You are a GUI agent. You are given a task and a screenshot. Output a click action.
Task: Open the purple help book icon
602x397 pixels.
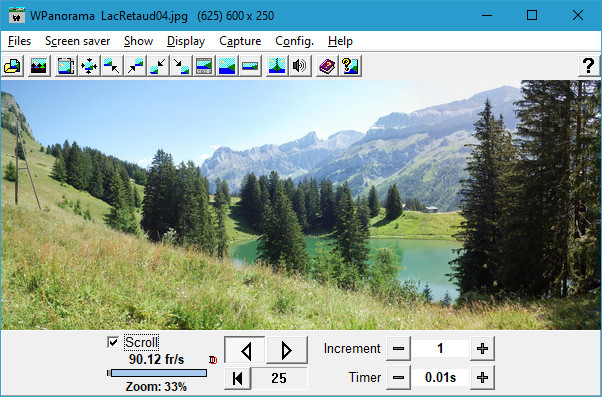pyautogui.click(x=327, y=66)
